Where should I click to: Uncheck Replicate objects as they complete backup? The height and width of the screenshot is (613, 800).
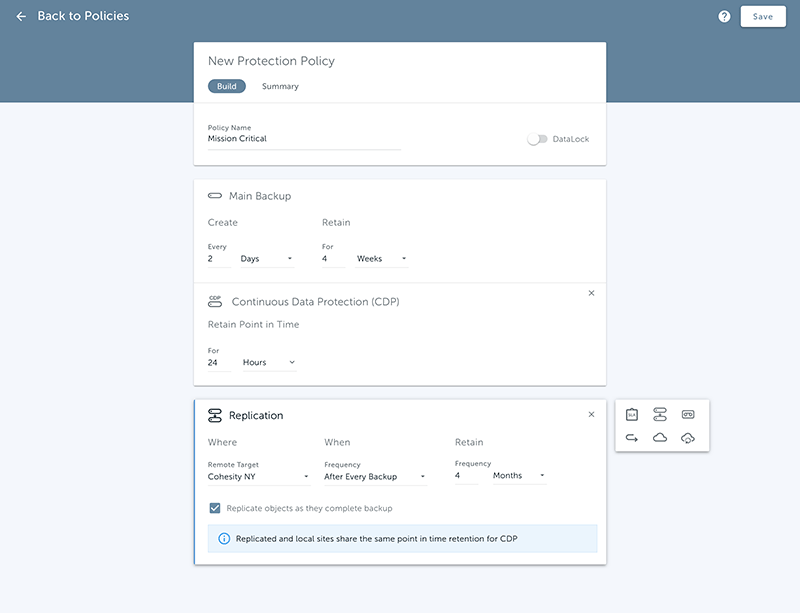pos(215,508)
